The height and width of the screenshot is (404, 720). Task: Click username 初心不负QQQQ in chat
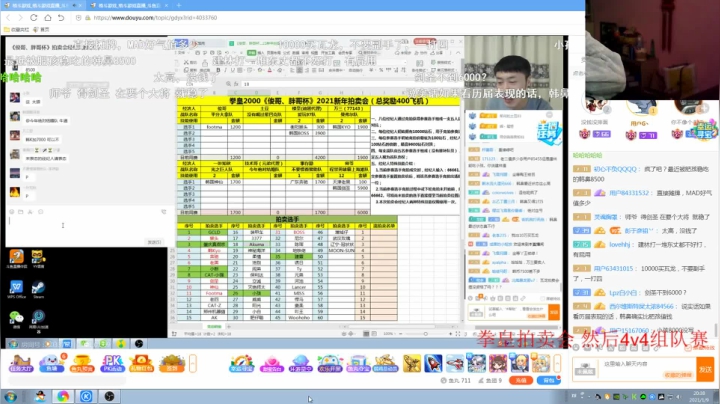pos(615,169)
